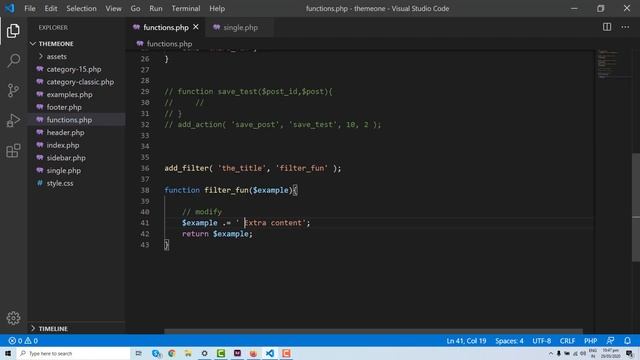Open header.php in the explorer

click(x=65, y=132)
